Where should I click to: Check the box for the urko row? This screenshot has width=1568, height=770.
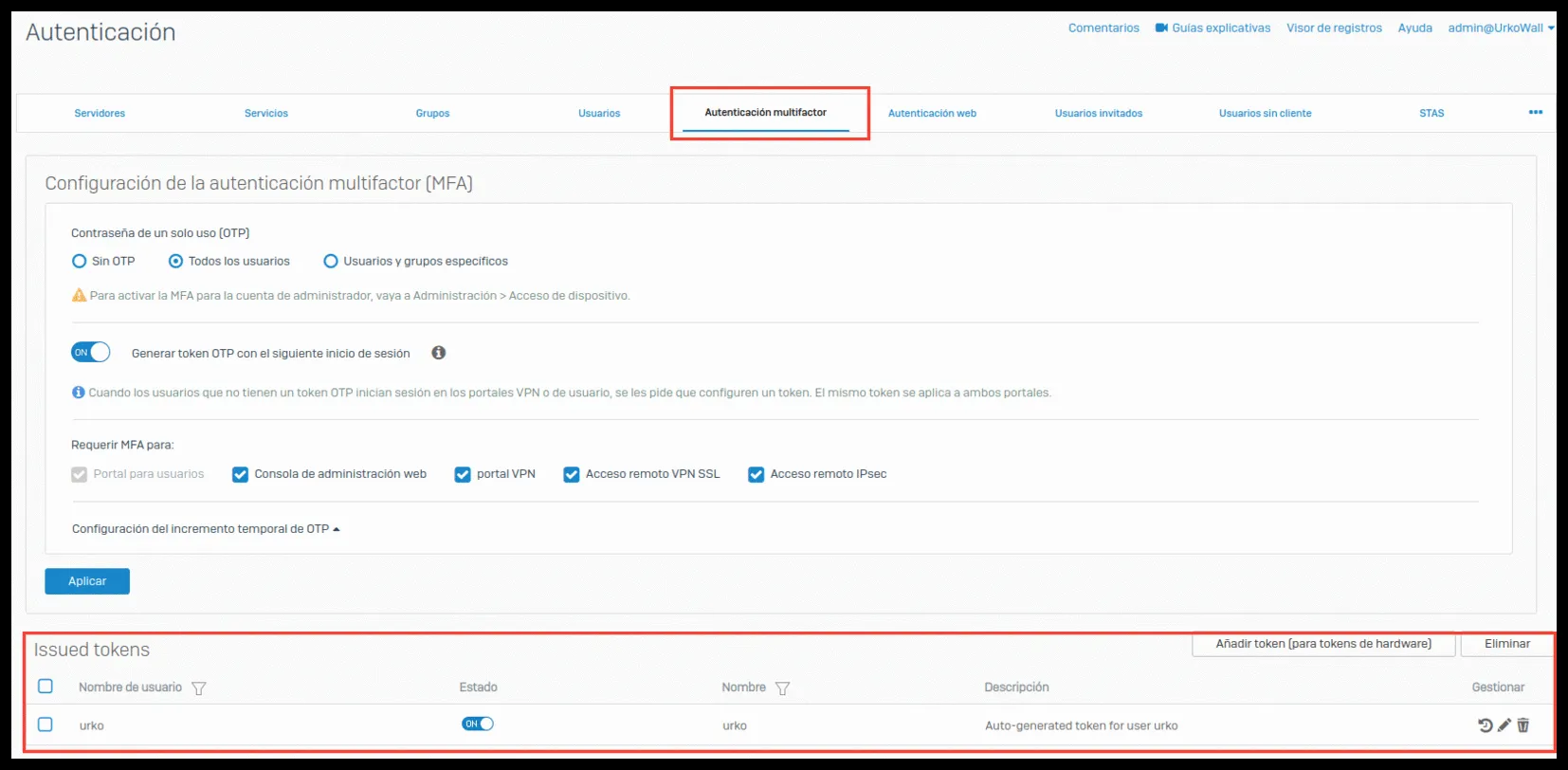[46, 724]
